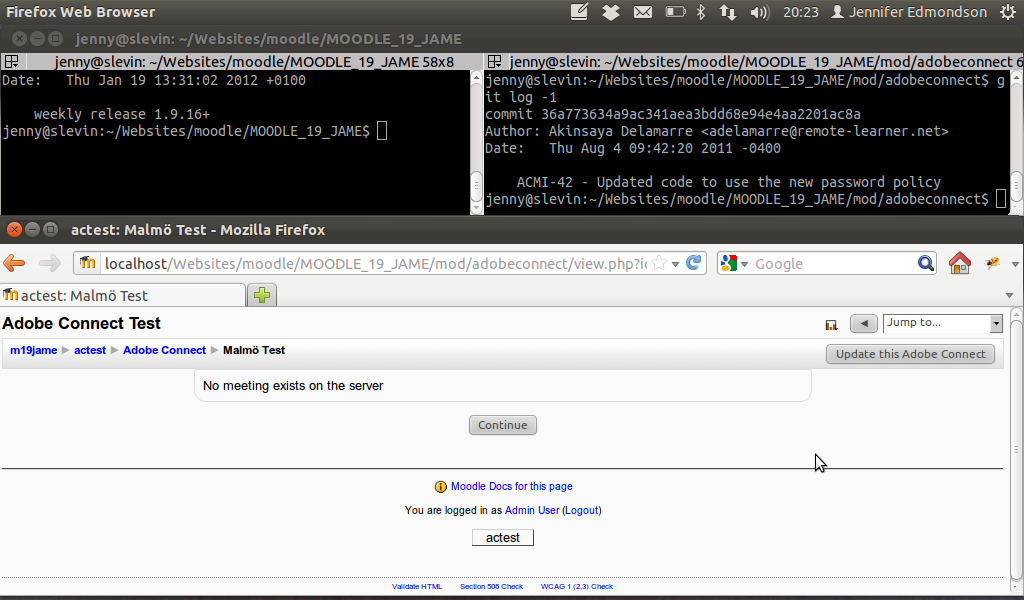
Task: Minimize the Firefox window
Action: (x=32, y=230)
